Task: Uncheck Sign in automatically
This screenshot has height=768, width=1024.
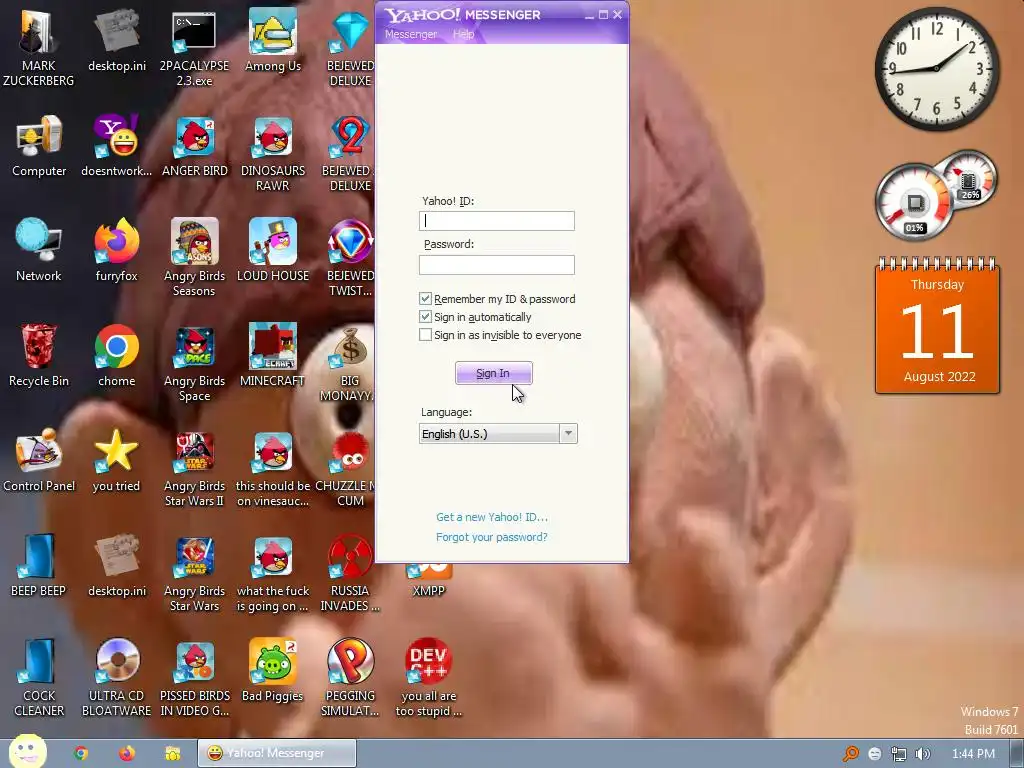Action: 425,317
